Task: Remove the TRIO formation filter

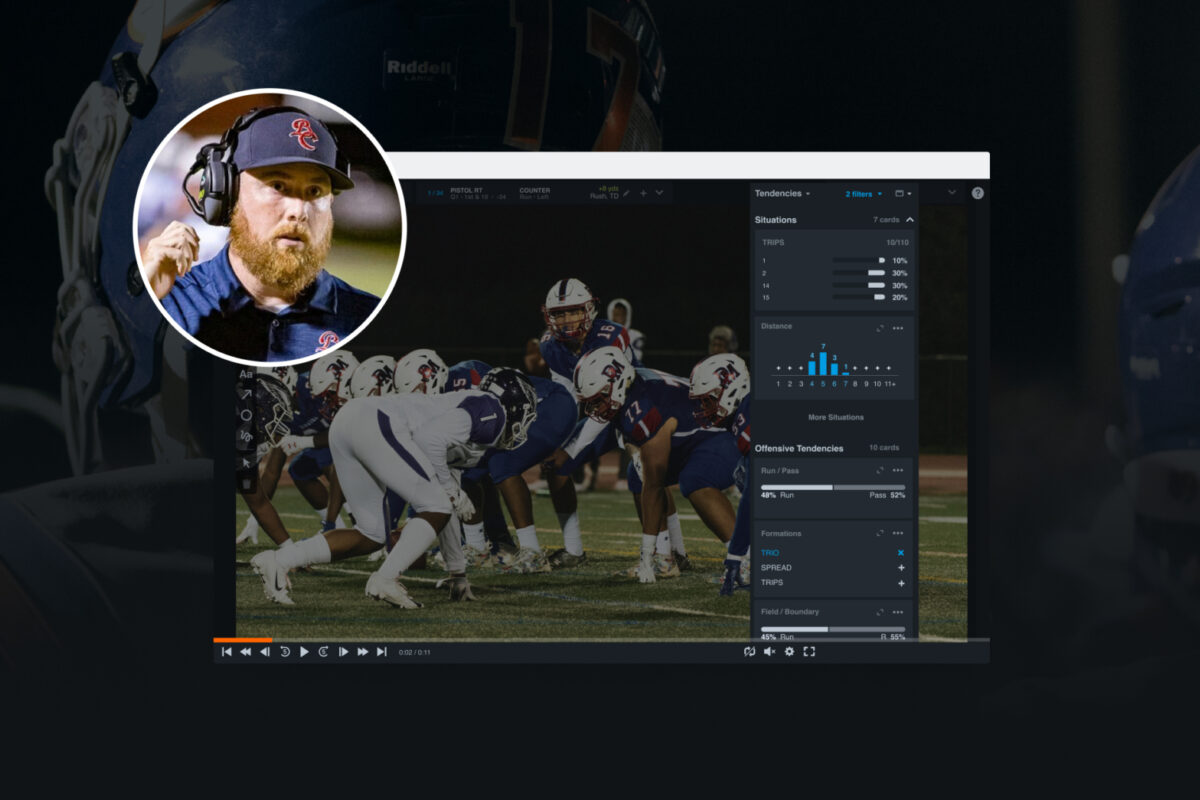Action: click(900, 552)
